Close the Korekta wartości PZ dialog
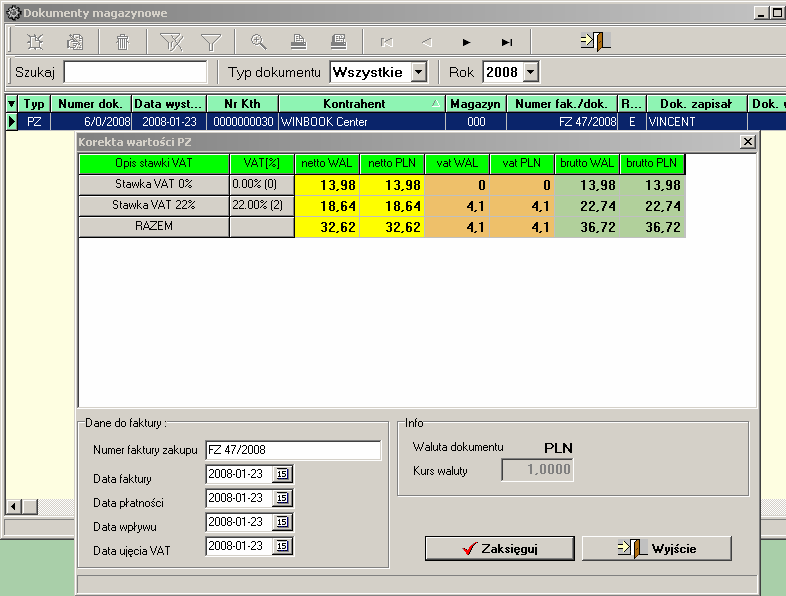The width and height of the screenshot is (786, 596). [x=747, y=142]
